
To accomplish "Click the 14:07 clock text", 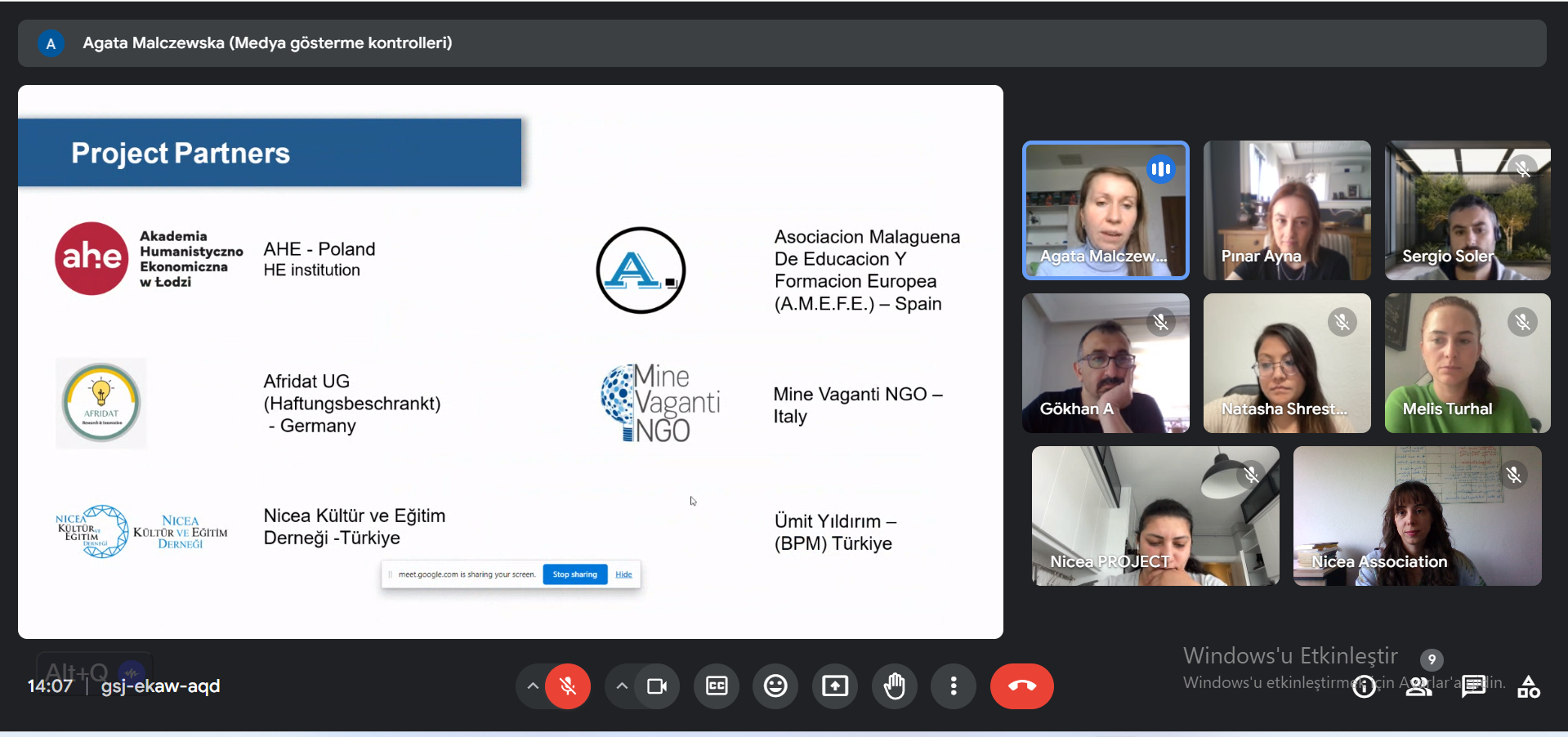I will click(50, 686).
